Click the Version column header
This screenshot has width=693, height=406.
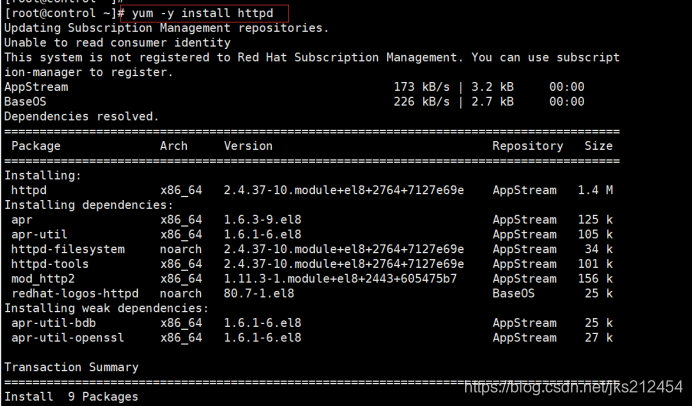(248, 146)
